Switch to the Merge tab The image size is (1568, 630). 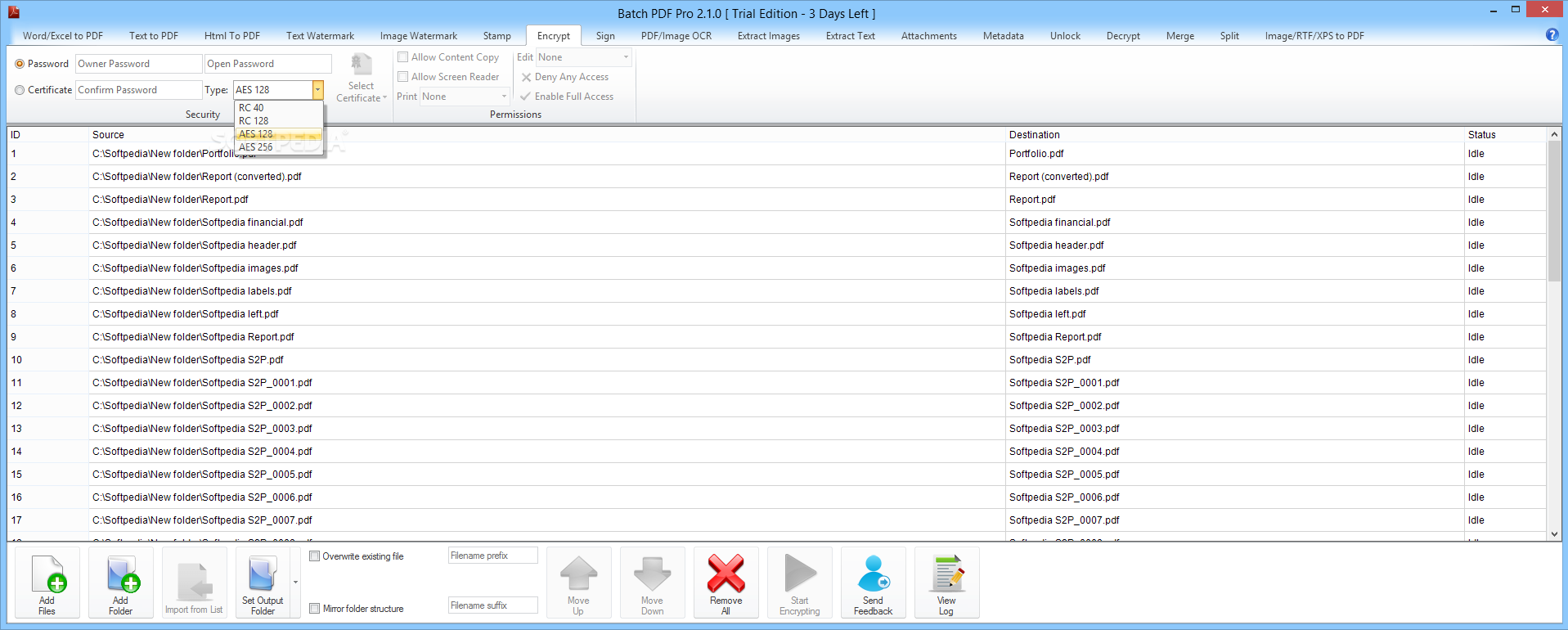pos(1180,36)
